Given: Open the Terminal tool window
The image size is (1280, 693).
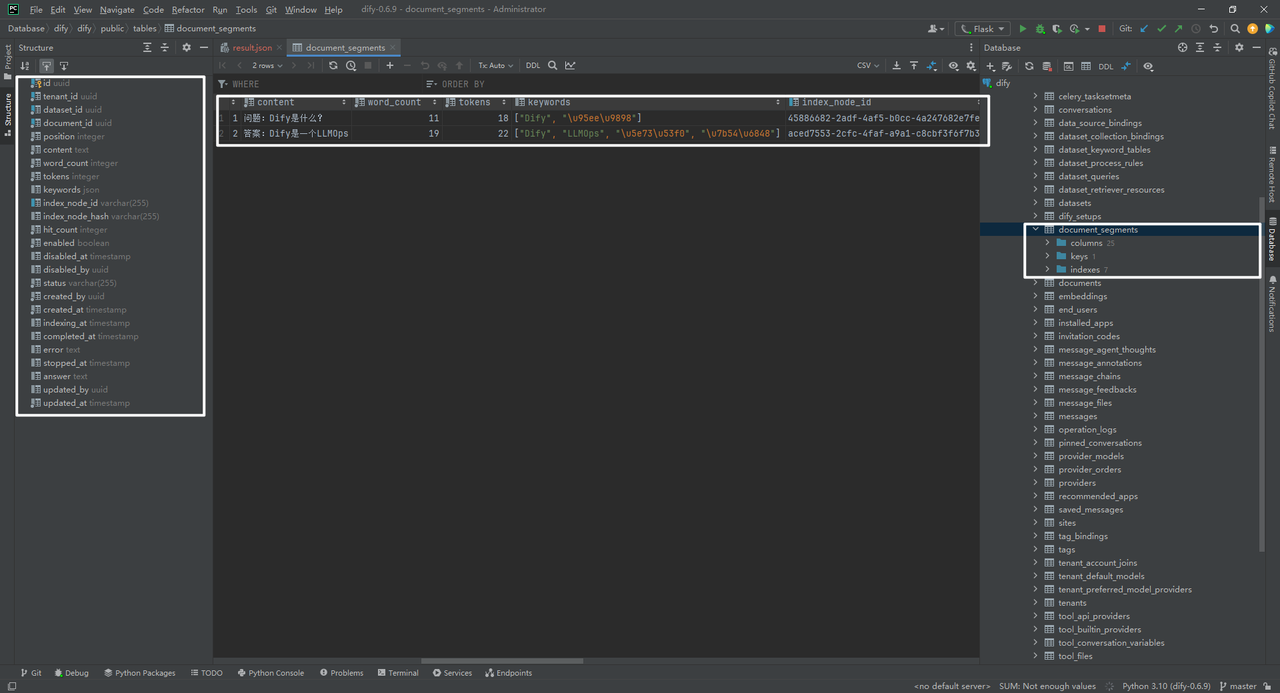Looking at the screenshot, I should tap(398, 673).
